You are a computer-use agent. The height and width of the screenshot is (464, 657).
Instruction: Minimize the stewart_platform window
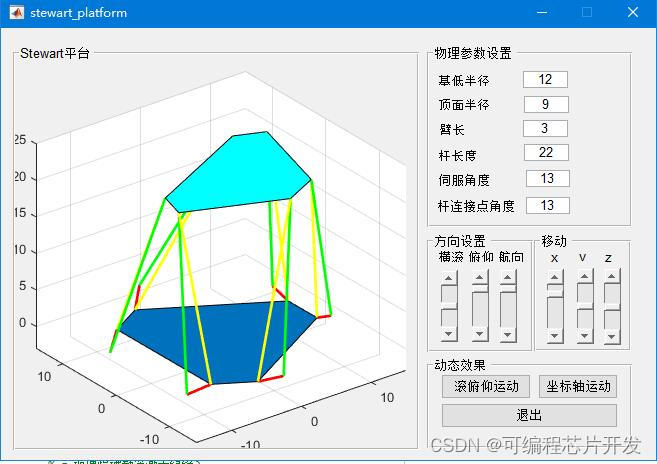[542, 13]
